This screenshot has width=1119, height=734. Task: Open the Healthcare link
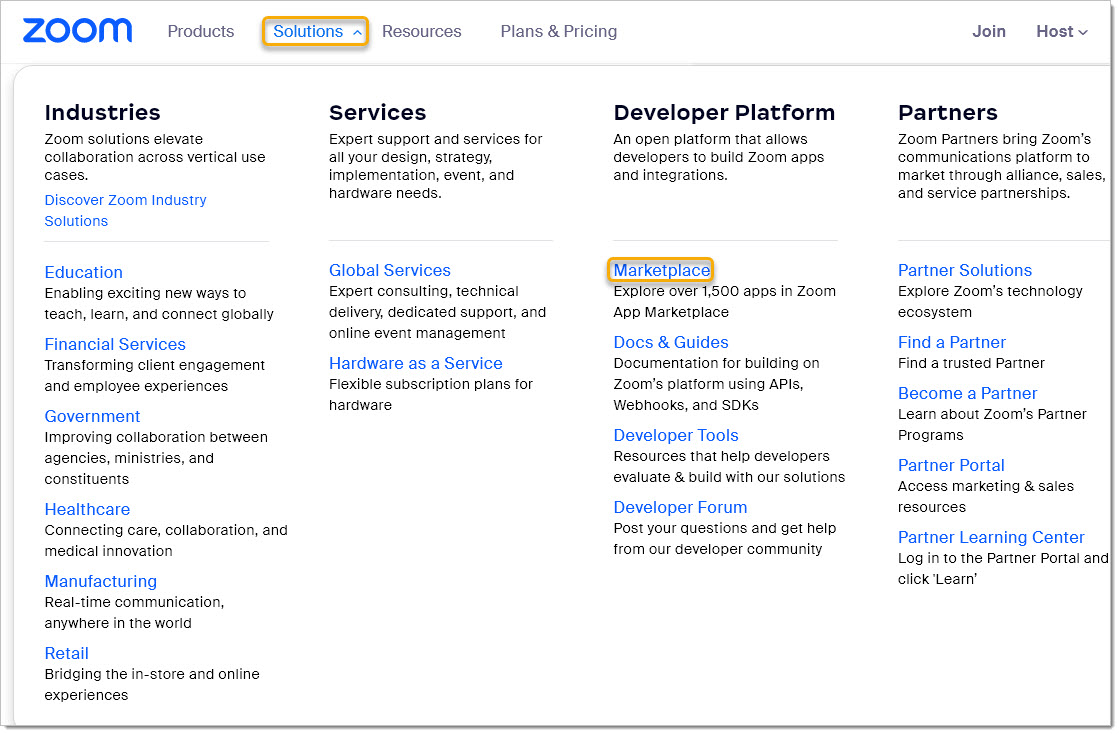(87, 509)
